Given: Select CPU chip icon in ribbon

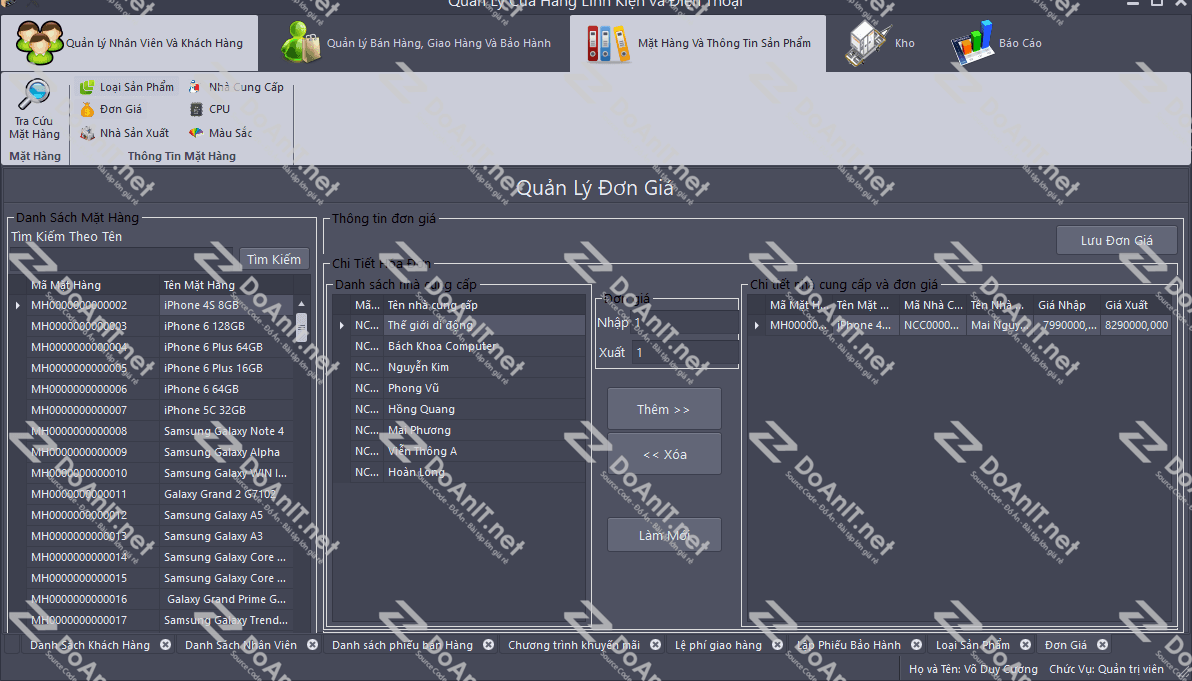Looking at the screenshot, I should pos(196,109).
